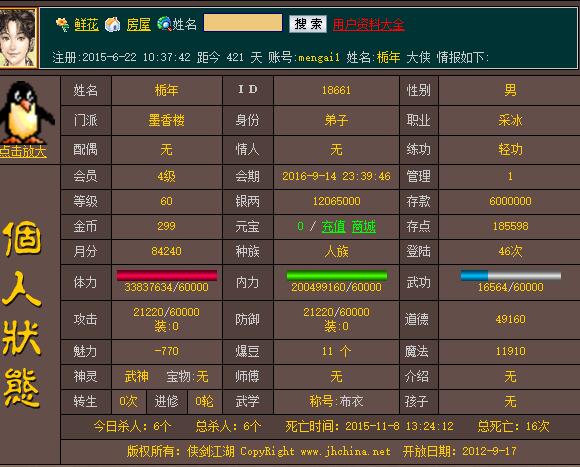Select the 职业 value 采冰

510,120
